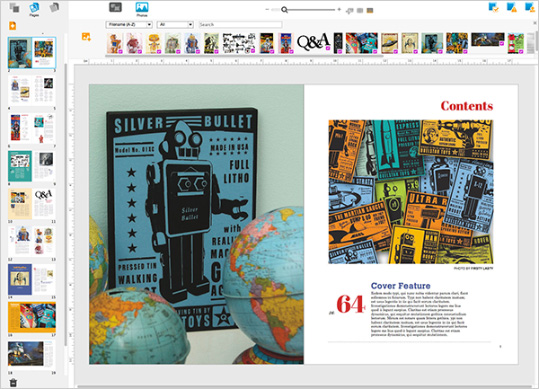Viewport: 539px width, 389px height.
Task: Select pages 4-5 spread thumbnail
Action: click(x=32, y=90)
